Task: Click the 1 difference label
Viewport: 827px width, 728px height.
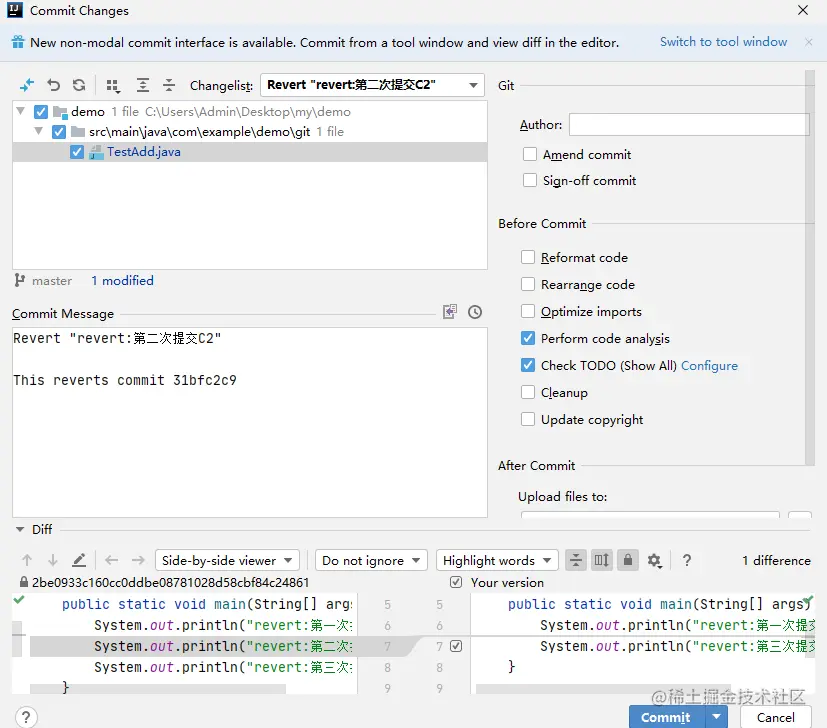Action: [776, 560]
